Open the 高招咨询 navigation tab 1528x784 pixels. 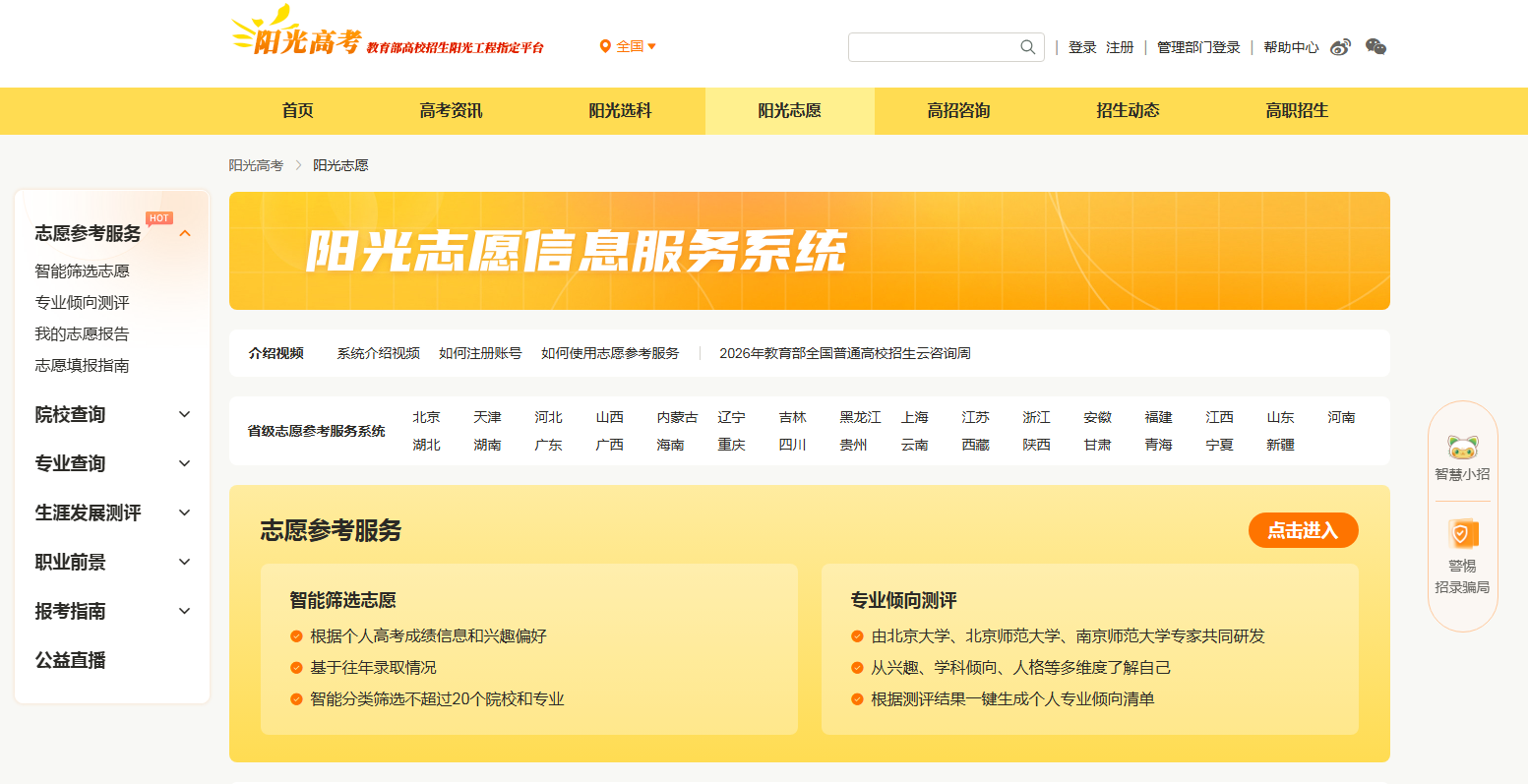pyautogui.click(x=959, y=111)
